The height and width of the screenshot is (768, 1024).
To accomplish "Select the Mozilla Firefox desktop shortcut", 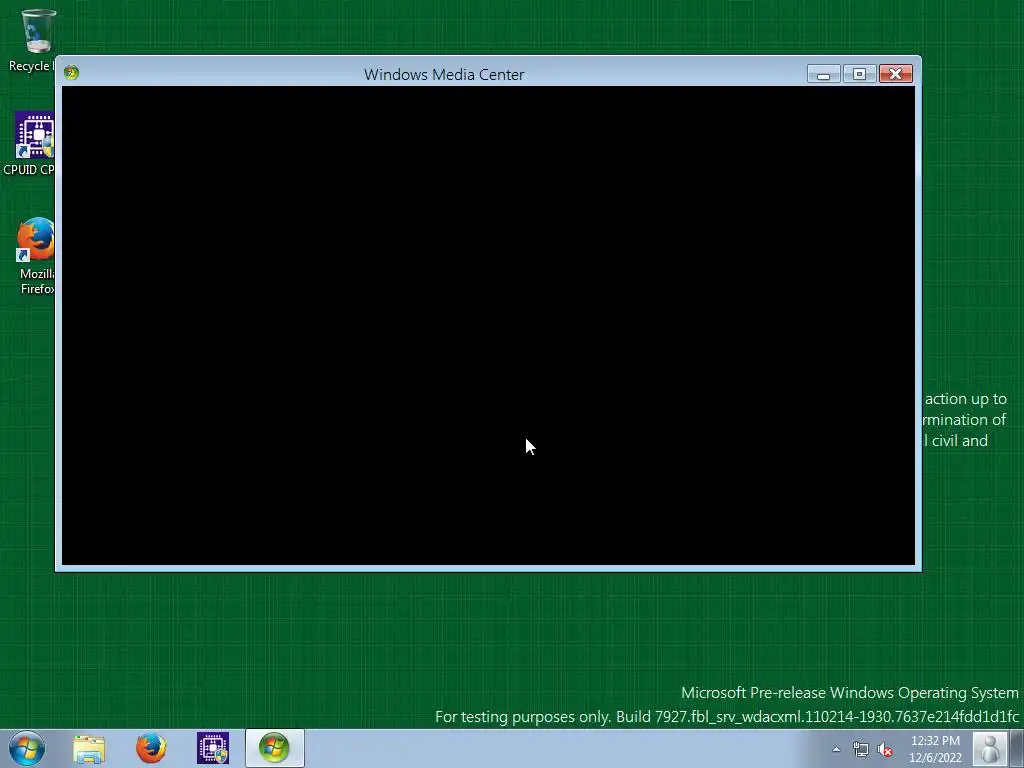I will click(x=35, y=256).
